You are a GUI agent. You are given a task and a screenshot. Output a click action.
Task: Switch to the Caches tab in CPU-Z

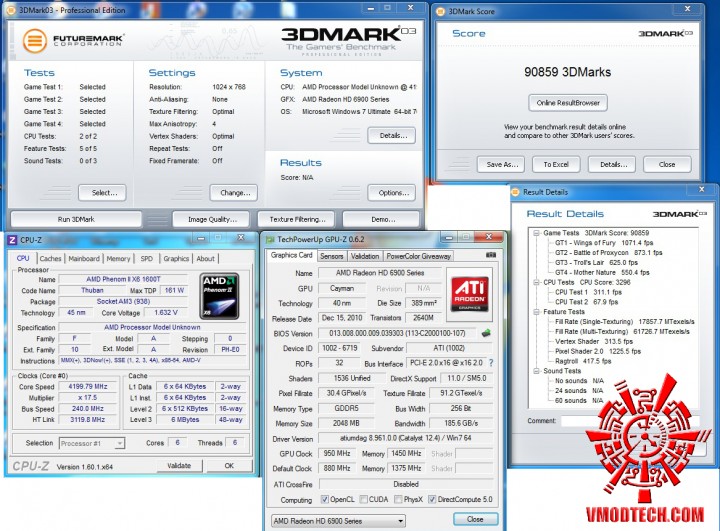(x=51, y=259)
